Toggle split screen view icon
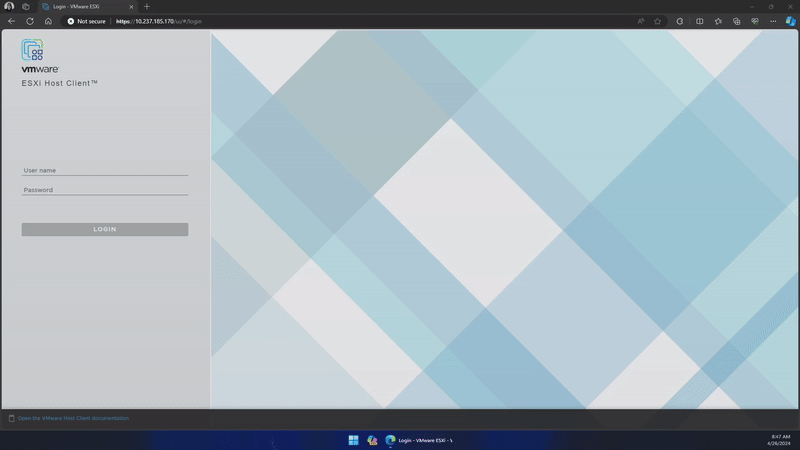The width and height of the screenshot is (800, 450). click(699, 21)
